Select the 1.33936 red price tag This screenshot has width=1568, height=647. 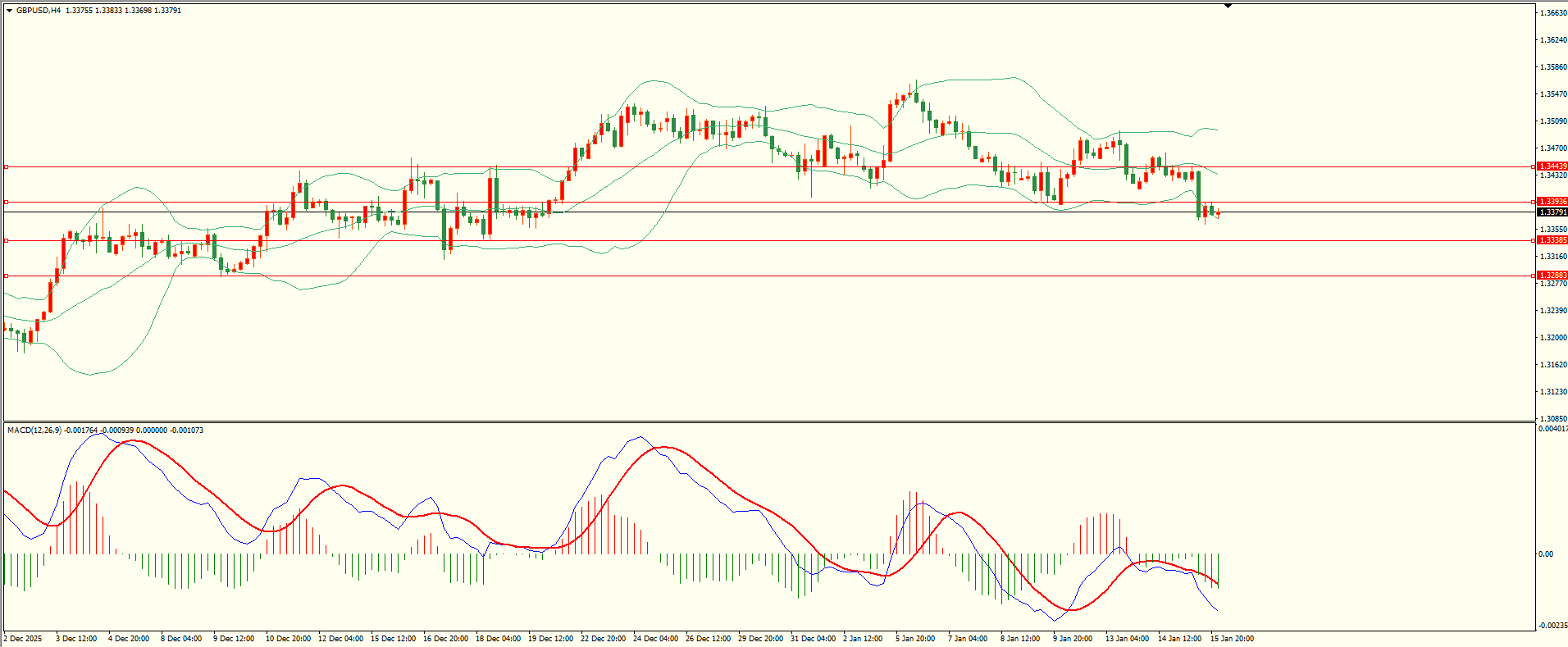point(1552,202)
